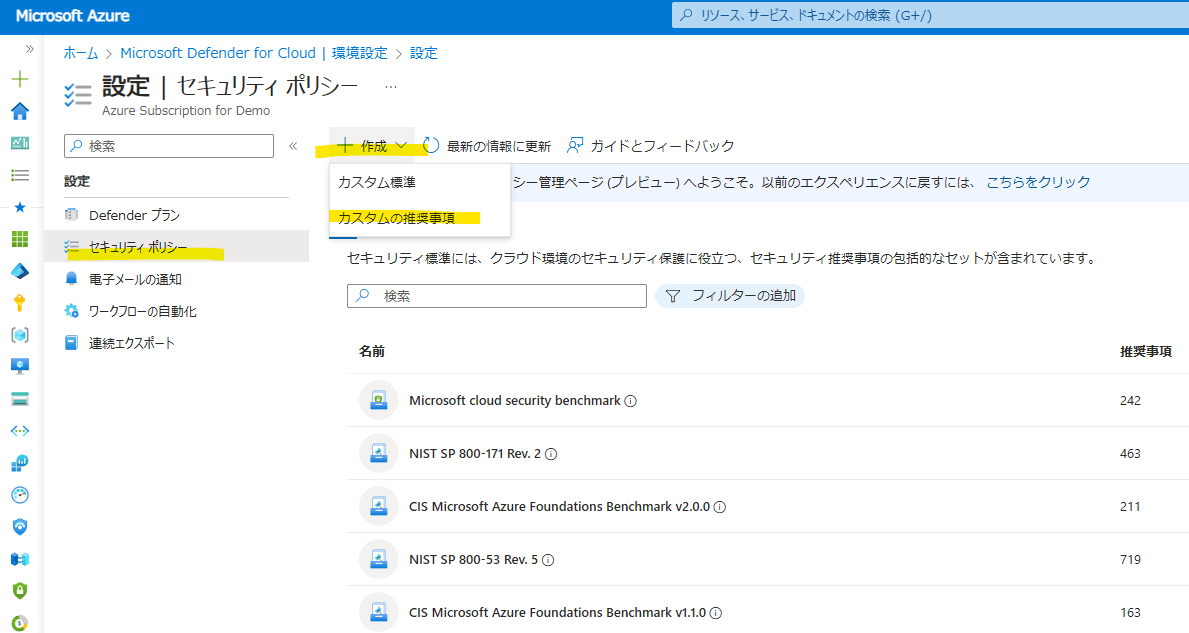Click the Security policy checklist title icon
Screen dimensions: 1189x633
78,95
